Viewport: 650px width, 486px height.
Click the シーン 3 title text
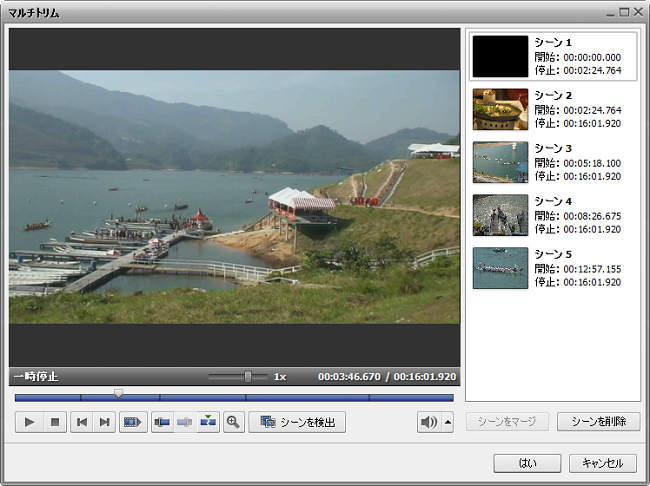click(x=553, y=148)
